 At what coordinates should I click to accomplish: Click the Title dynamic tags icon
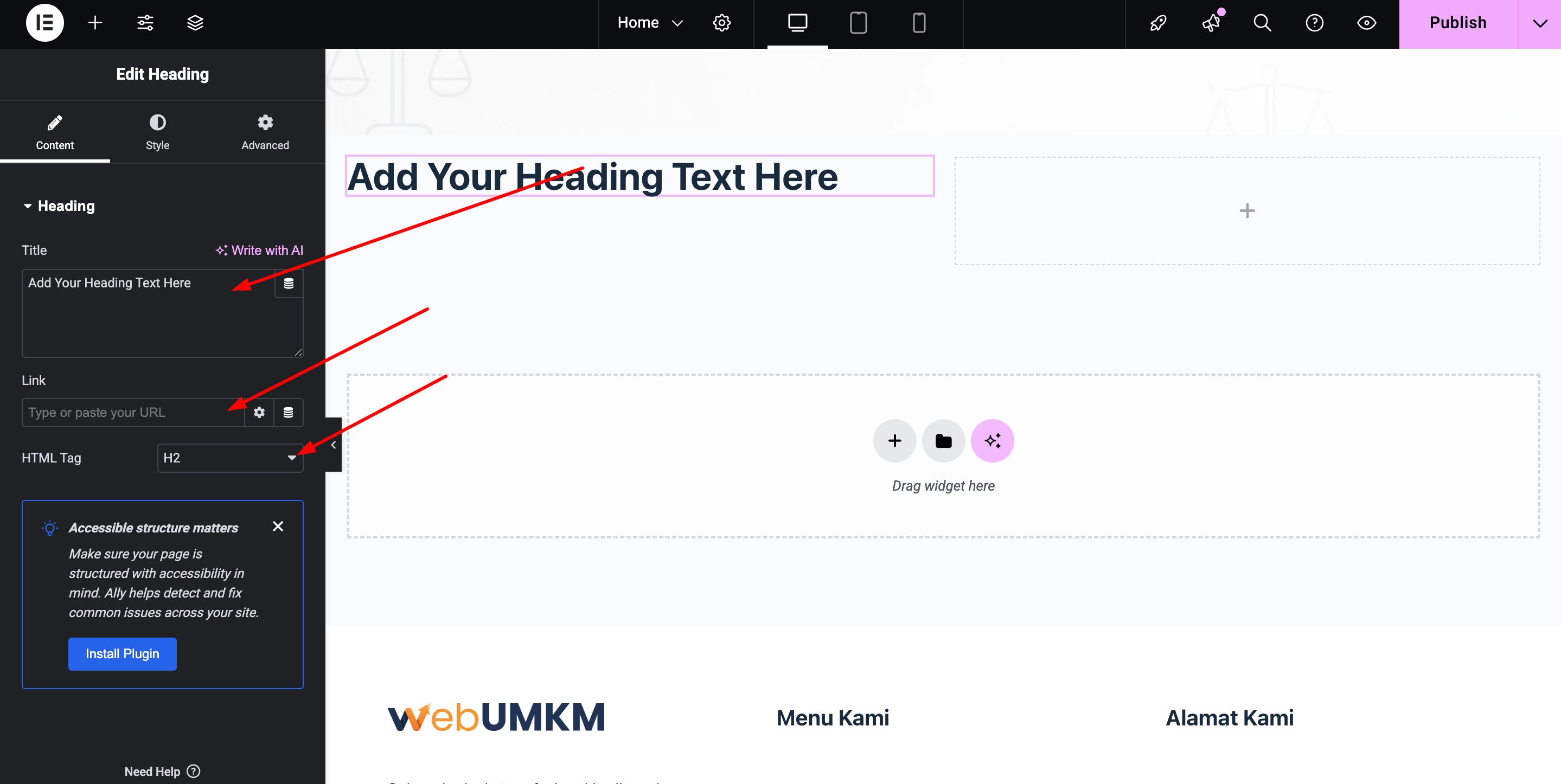coord(289,284)
